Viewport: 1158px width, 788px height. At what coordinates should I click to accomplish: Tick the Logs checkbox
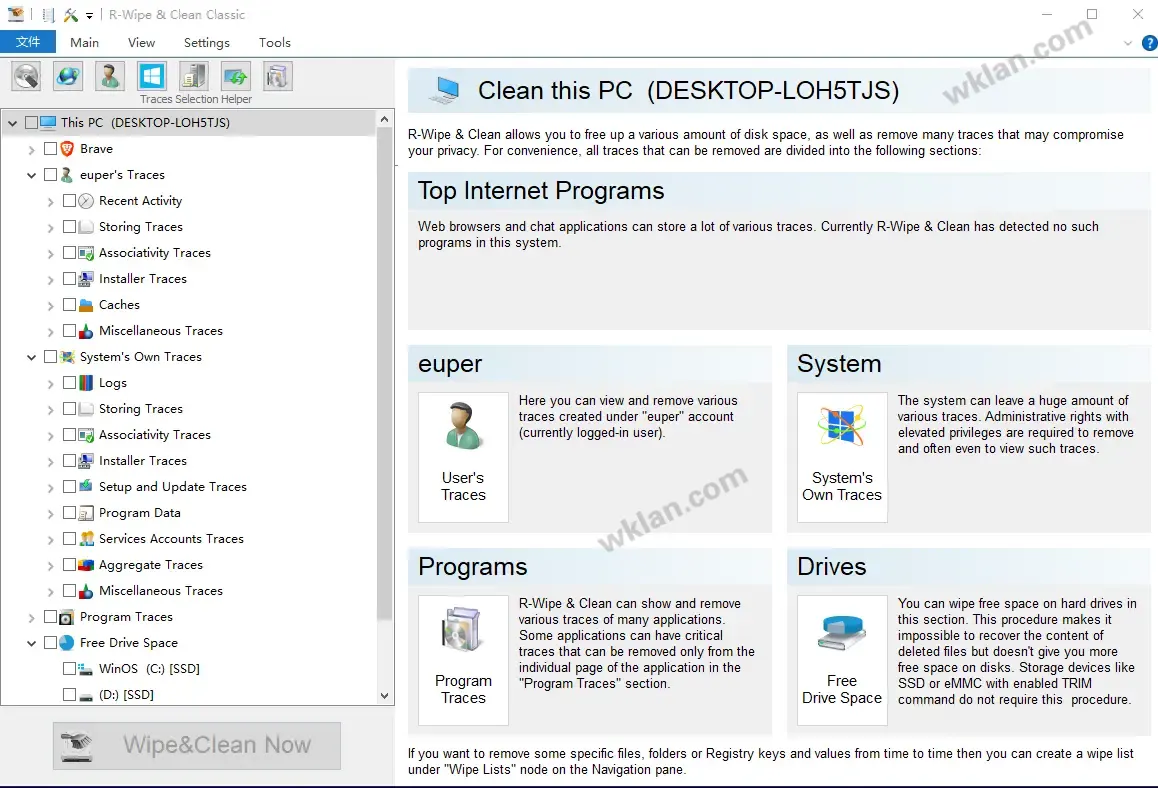[69, 383]
